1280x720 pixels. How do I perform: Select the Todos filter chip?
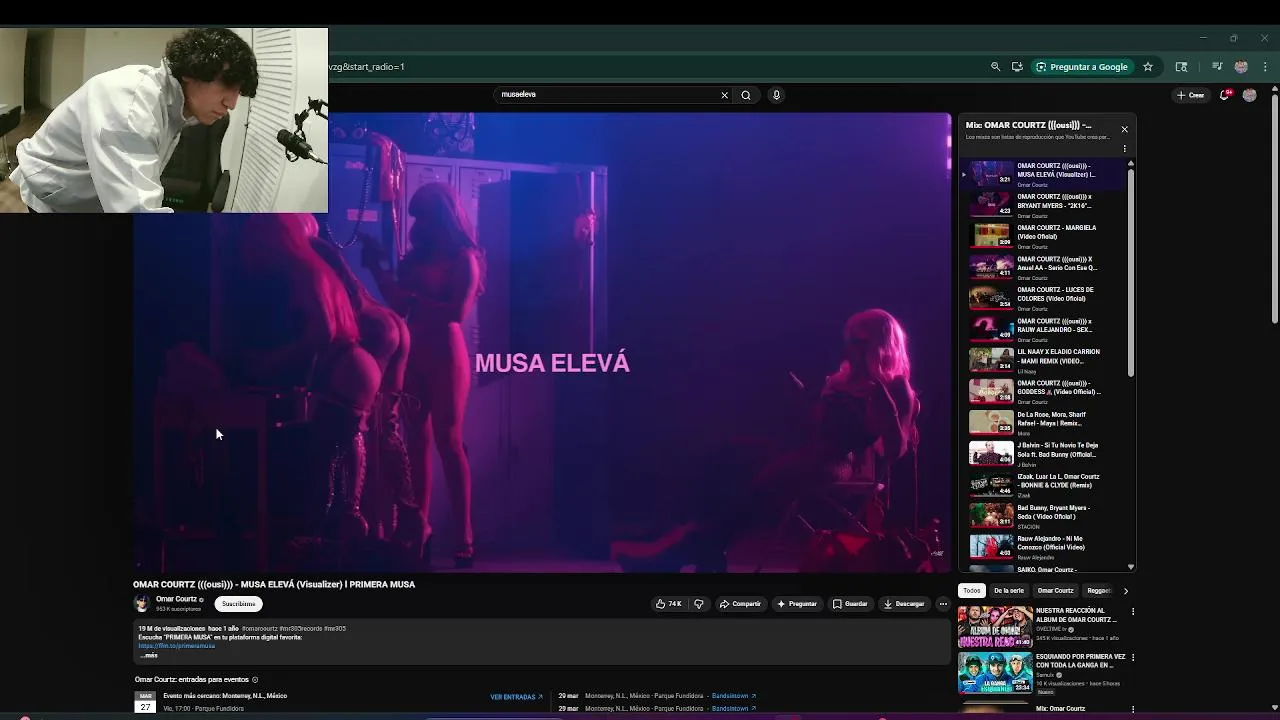pyautogui.click(x=972, y=591)
